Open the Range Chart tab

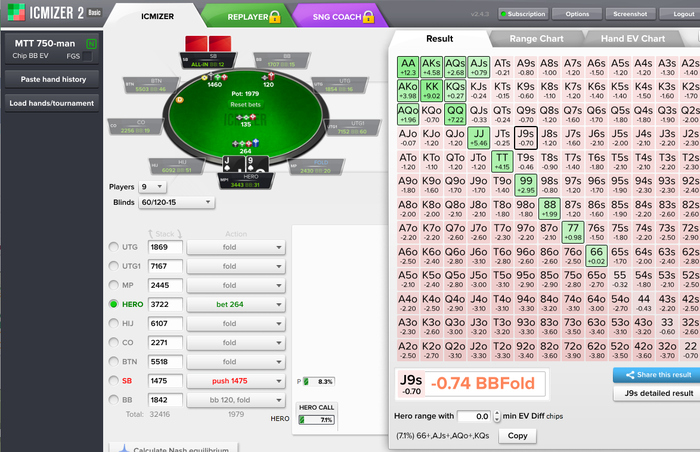[536, 39]
